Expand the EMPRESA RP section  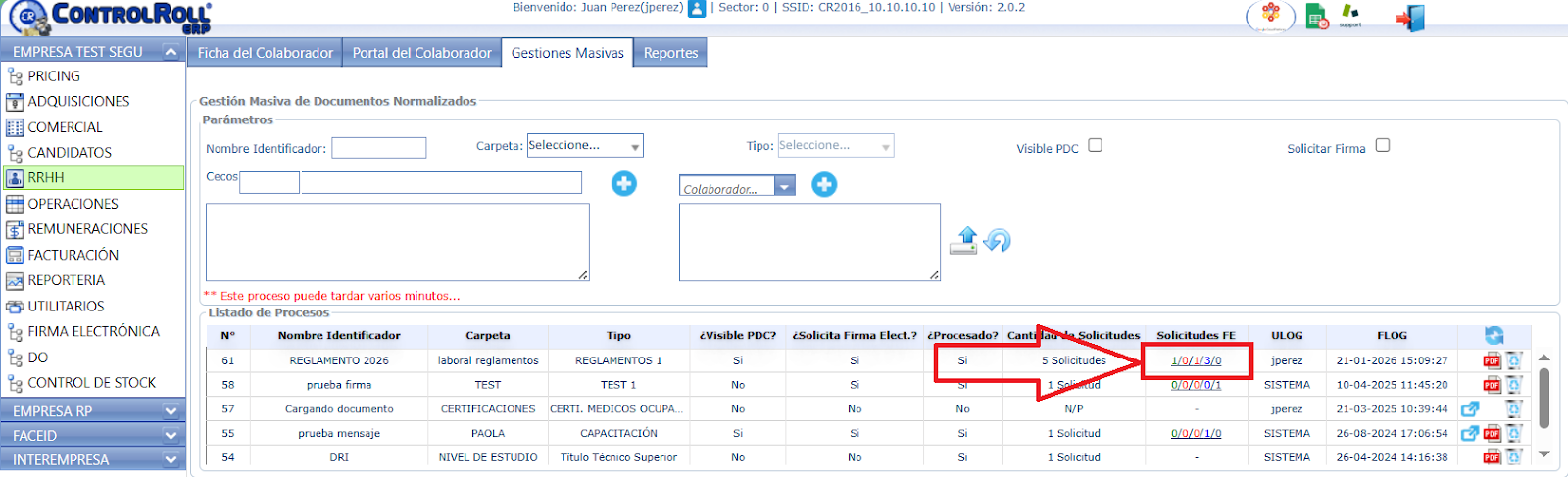point(171,411)
